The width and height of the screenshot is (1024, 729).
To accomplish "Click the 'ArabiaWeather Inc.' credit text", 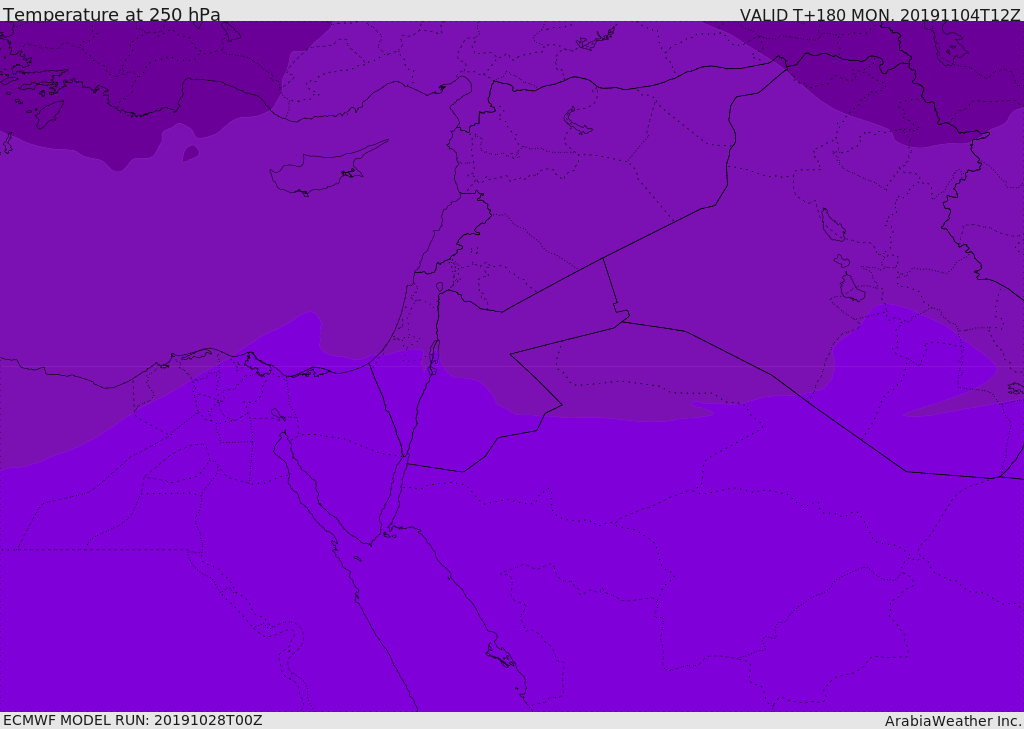I will [x=953, y=721].
